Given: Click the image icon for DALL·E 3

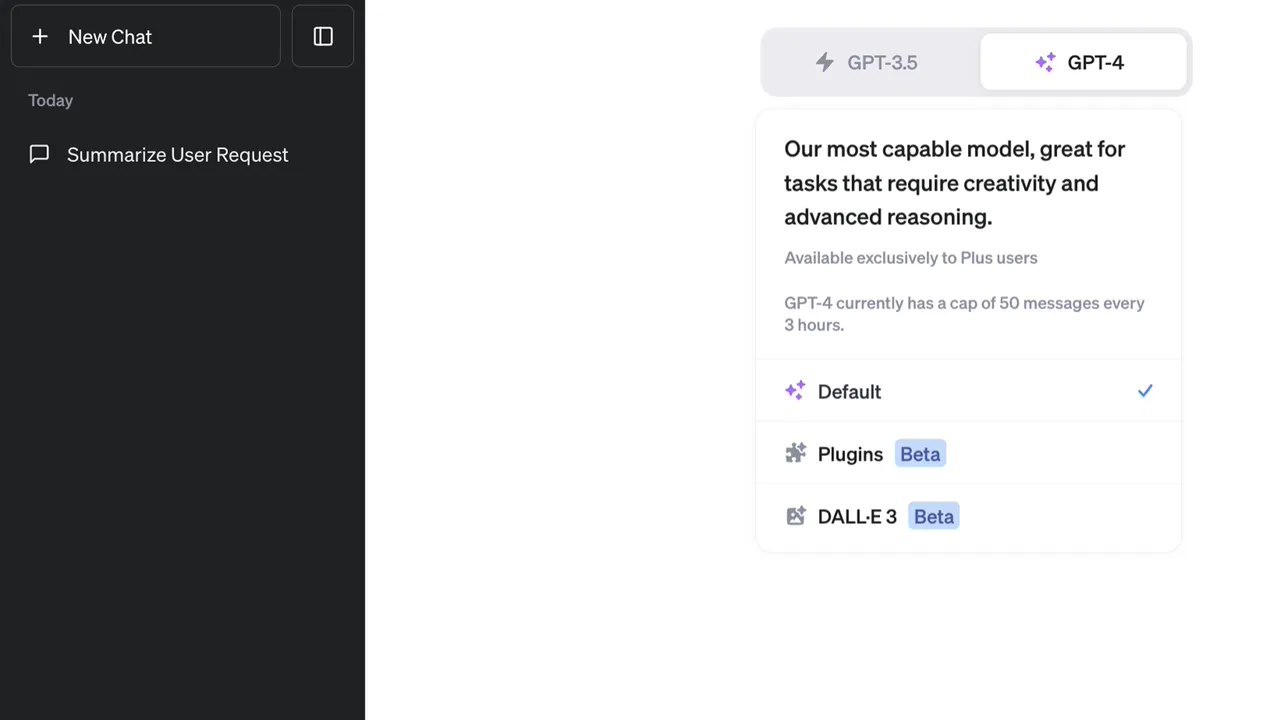Looking at the screenshot, I should [x=796, y=516].
